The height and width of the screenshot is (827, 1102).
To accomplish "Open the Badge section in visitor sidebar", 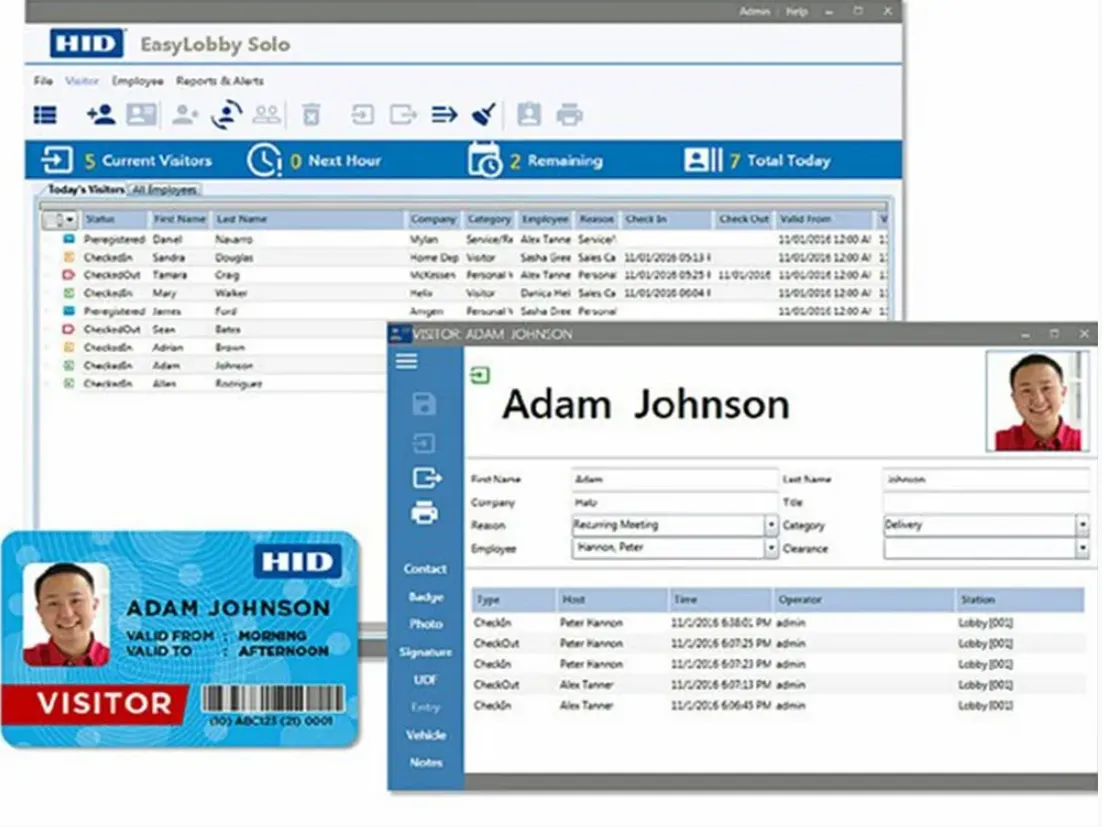I will pos(426,597).
